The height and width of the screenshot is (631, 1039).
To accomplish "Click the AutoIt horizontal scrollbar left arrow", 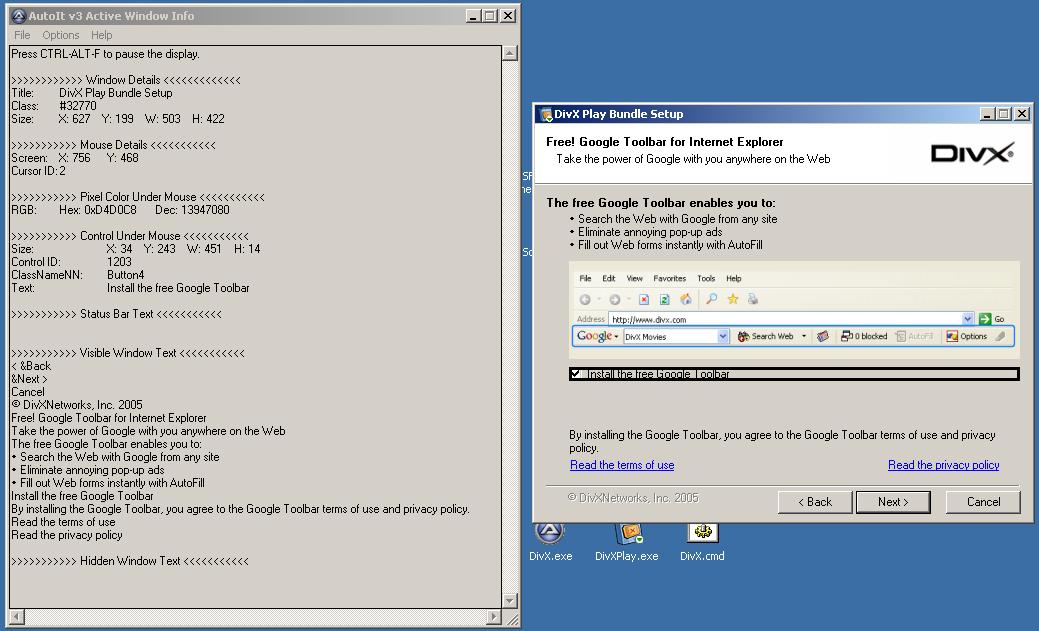I will point(17,617).
